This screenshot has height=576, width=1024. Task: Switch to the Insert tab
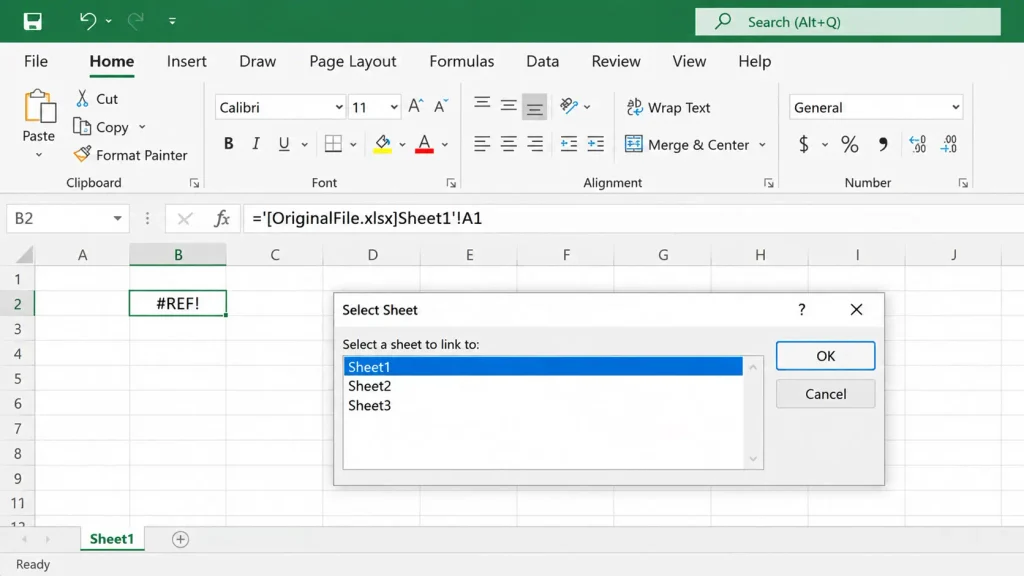[x=187, y=61]
